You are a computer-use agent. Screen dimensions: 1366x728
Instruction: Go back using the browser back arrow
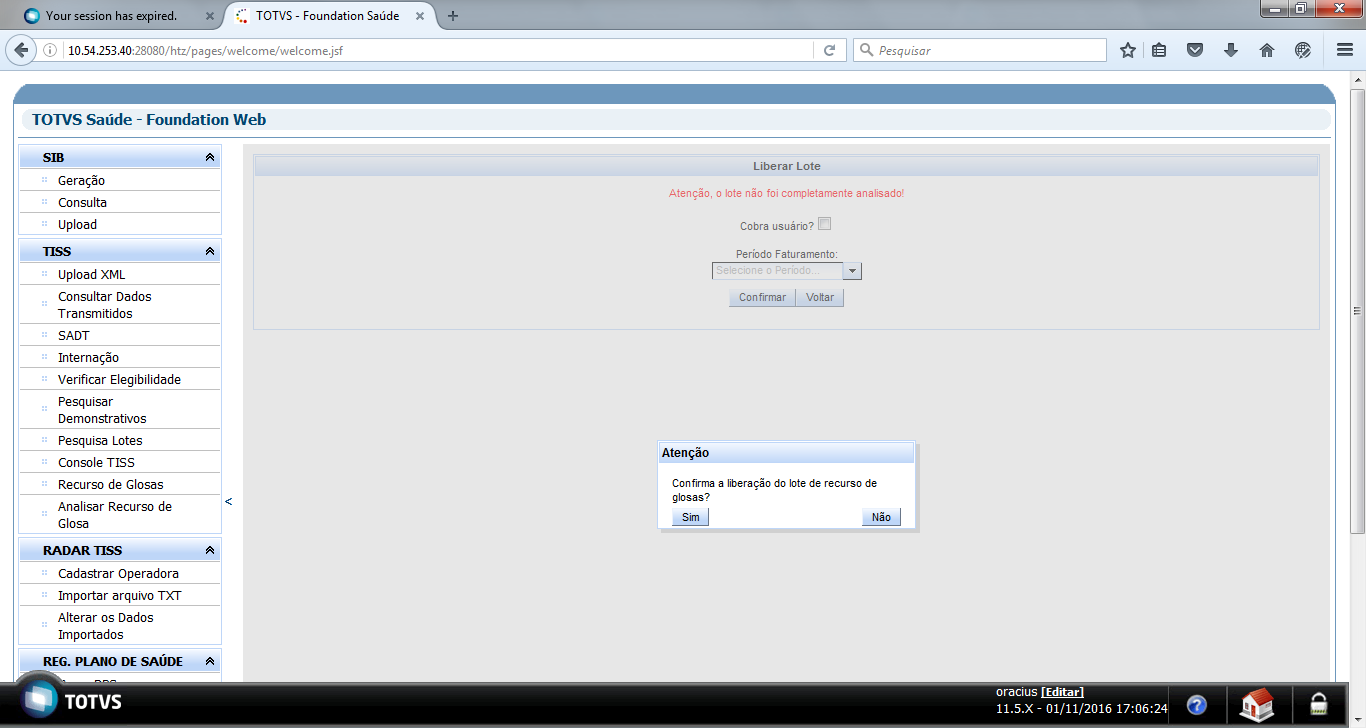21,50
